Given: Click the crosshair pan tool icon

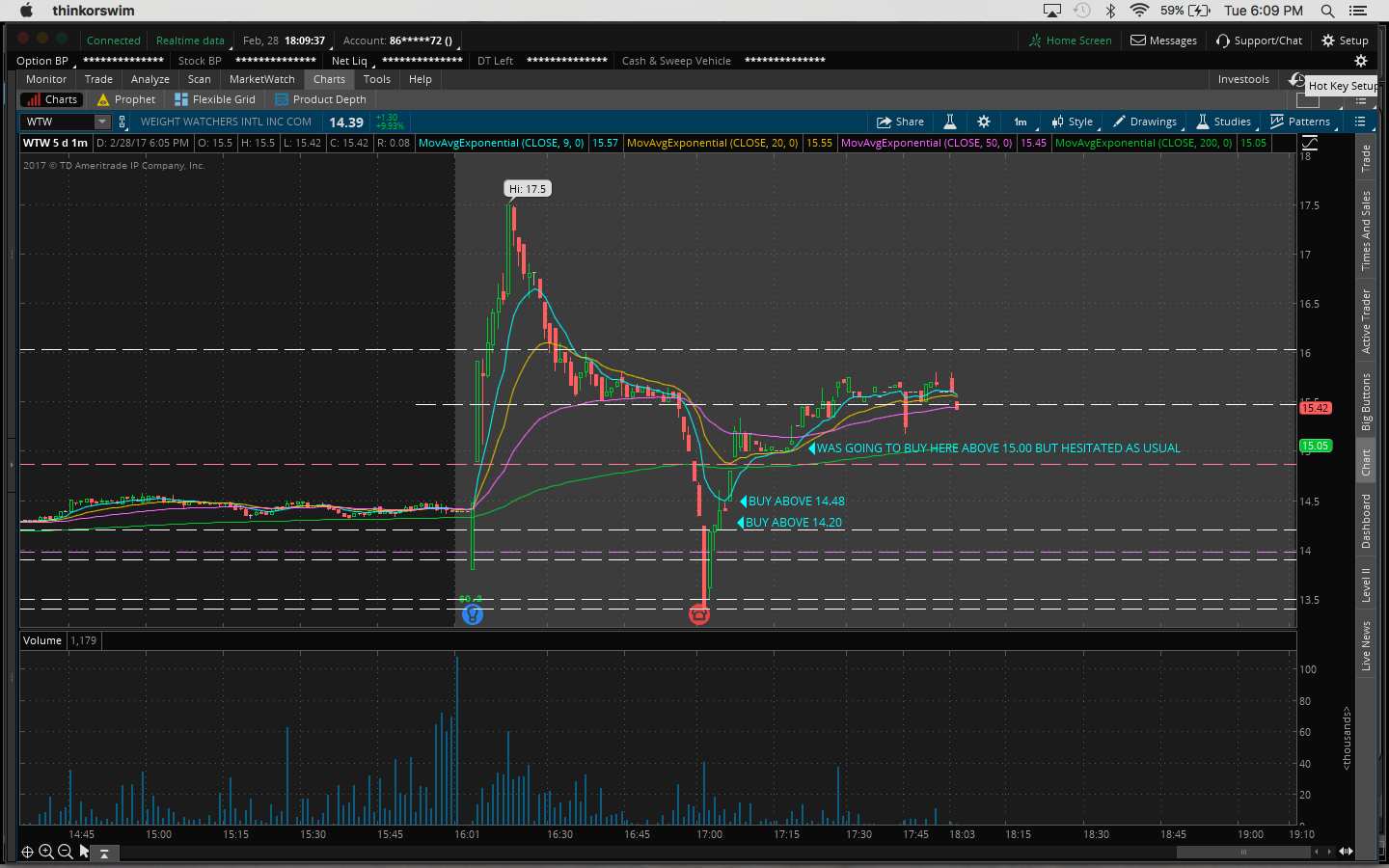Looking at the screenshot, I should (x=27, y=852).
